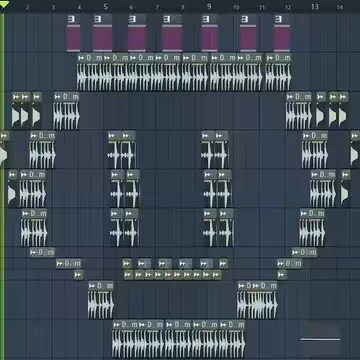
Task: Set position to bar 6 on ruler
Action: click(131, 7)
